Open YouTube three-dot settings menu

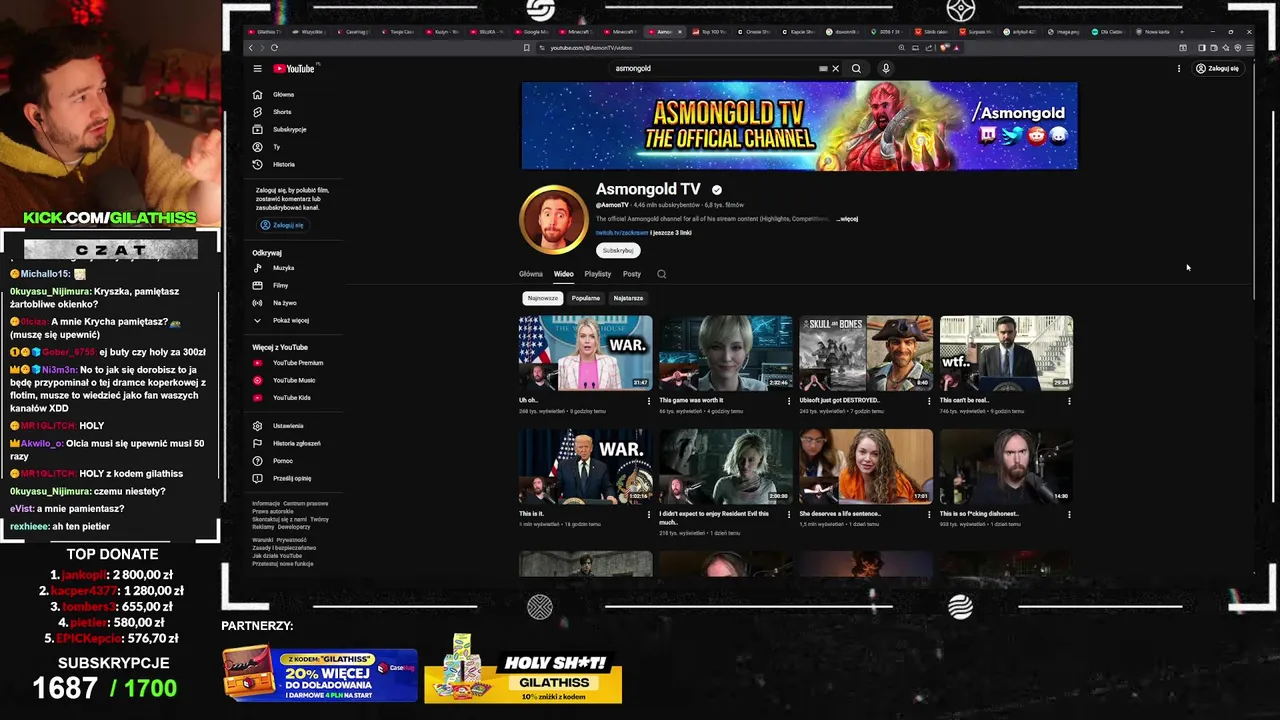[1179, 69]
